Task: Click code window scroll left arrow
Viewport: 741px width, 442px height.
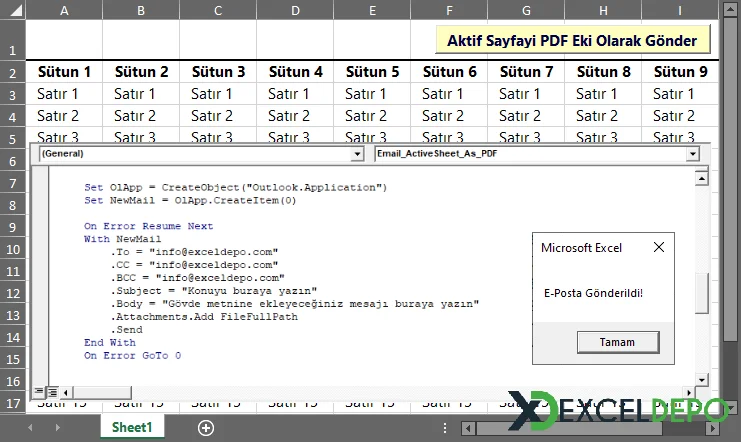Action: click(66, 392)
